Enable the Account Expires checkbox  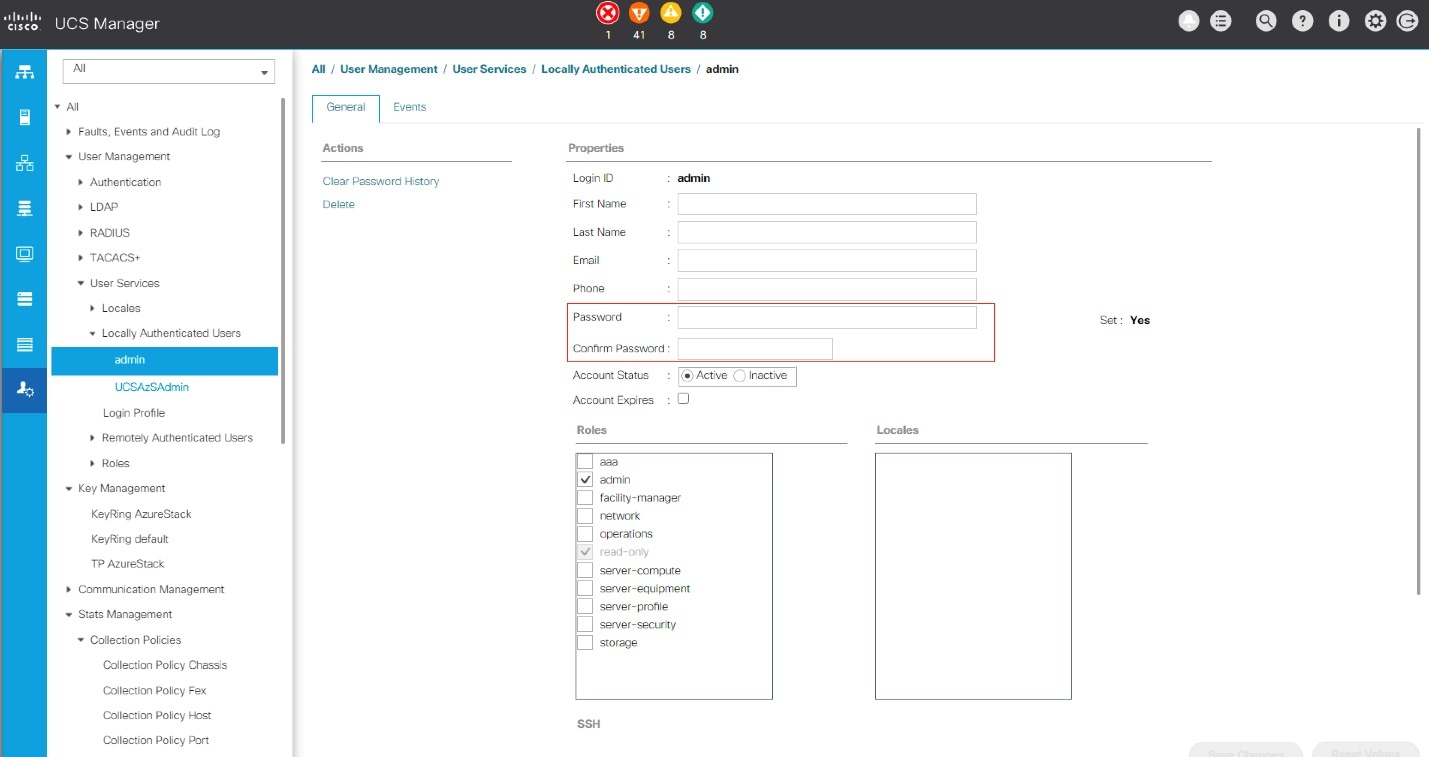[683, 399]
